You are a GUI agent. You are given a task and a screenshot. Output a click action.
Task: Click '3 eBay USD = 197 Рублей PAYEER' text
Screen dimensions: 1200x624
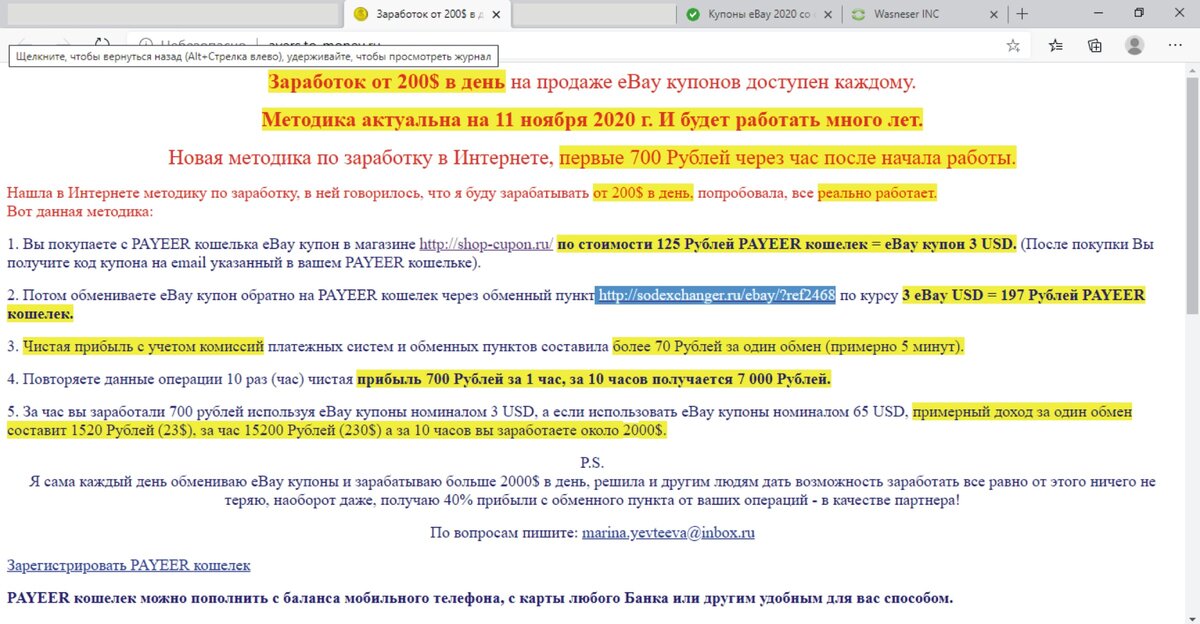pos(1023,295)
